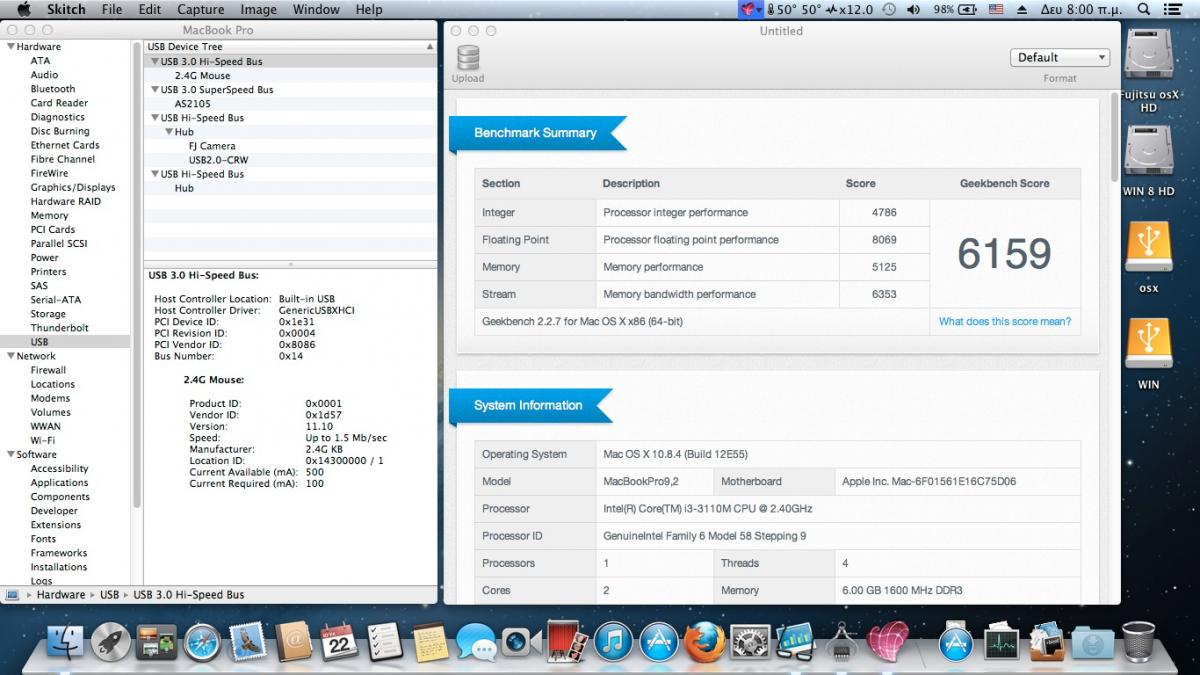The height and width of the screenshot is (675, 1200).
Task: Collapse USB 3.0 SuperSpeed Bus
Action: tap(155, 90)
